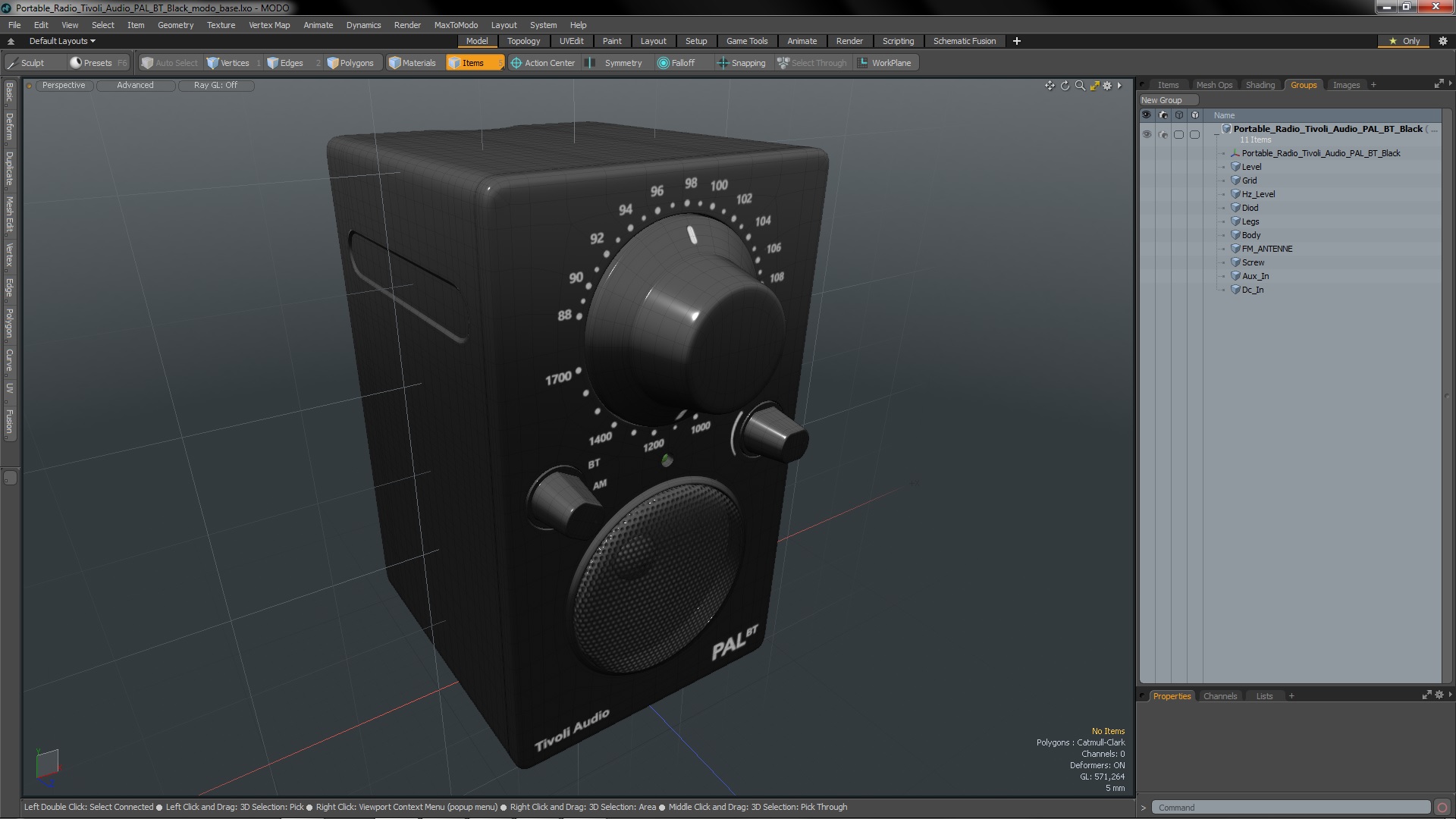Click the viewport zoom magnifier icon
The image size is (1456, 819).
tap(1080, 86)
